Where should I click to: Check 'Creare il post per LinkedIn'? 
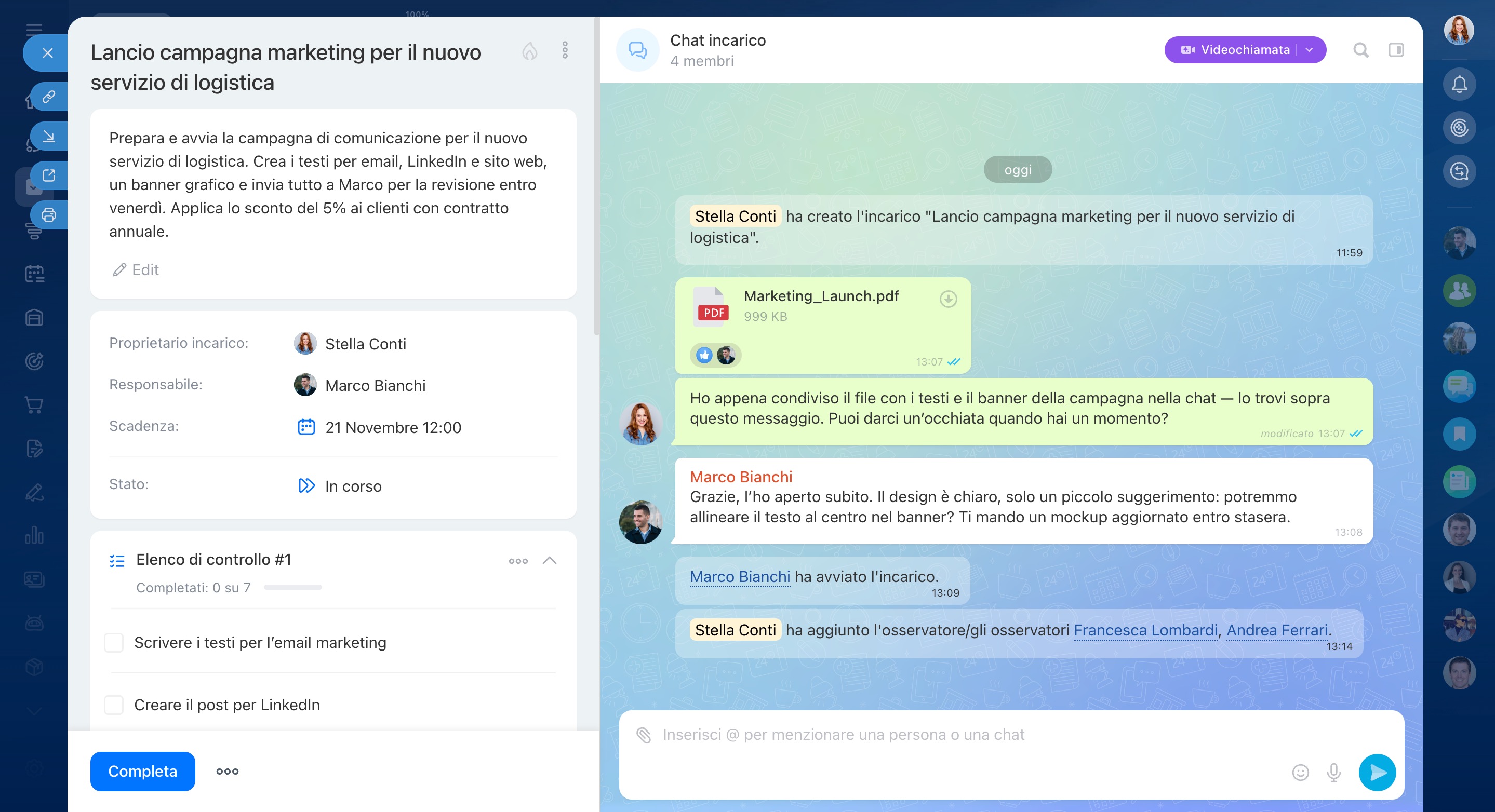[114, 705]
